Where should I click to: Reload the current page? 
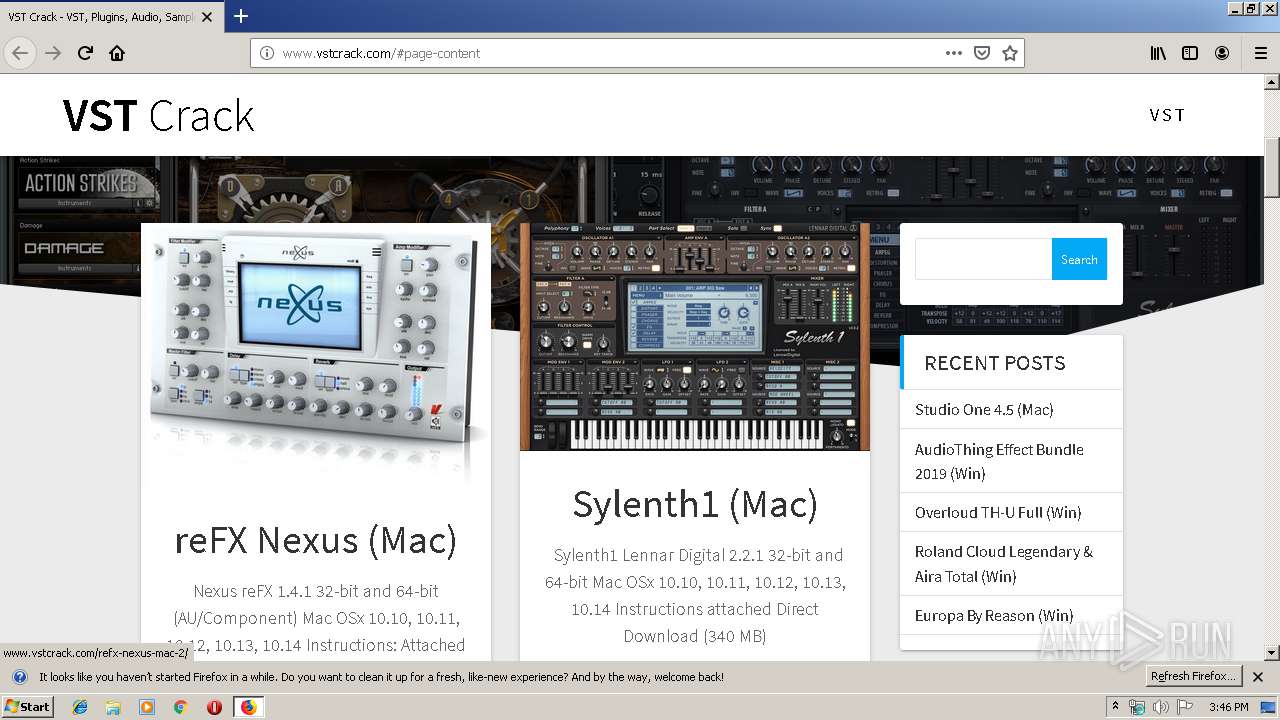tap(86, 53)
